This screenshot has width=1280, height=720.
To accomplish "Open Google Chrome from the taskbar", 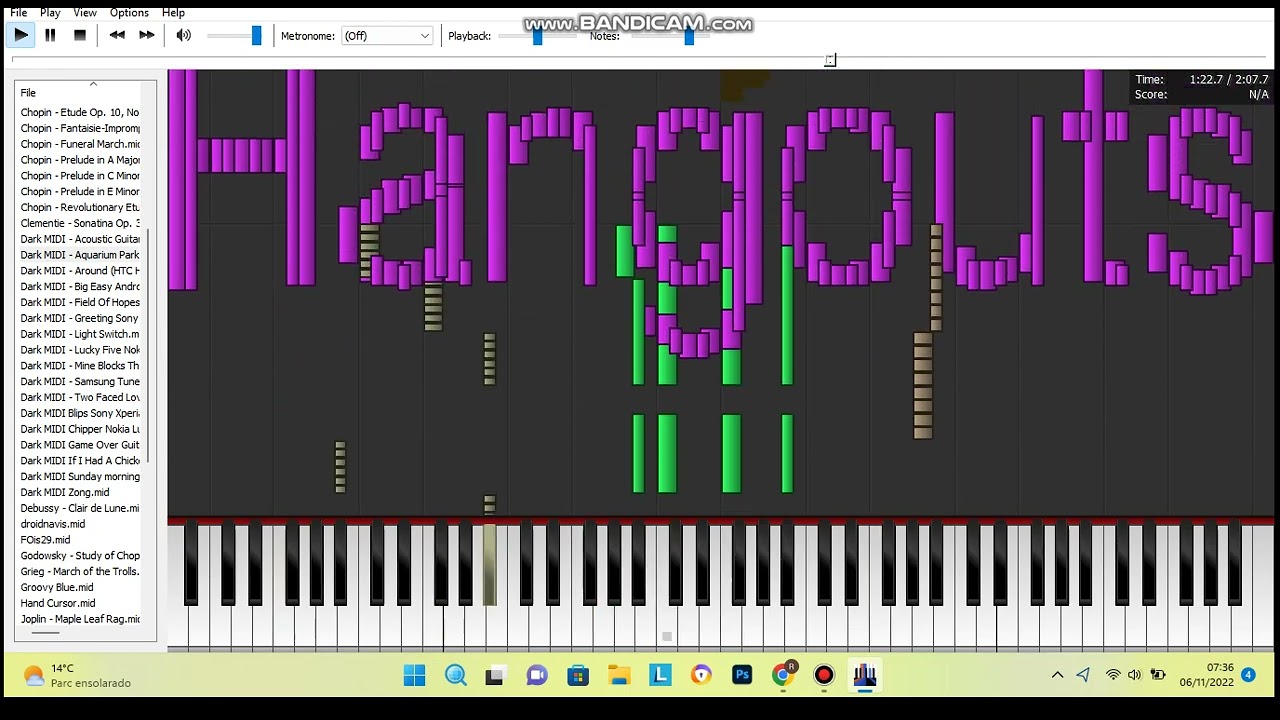I will (784, 676).
